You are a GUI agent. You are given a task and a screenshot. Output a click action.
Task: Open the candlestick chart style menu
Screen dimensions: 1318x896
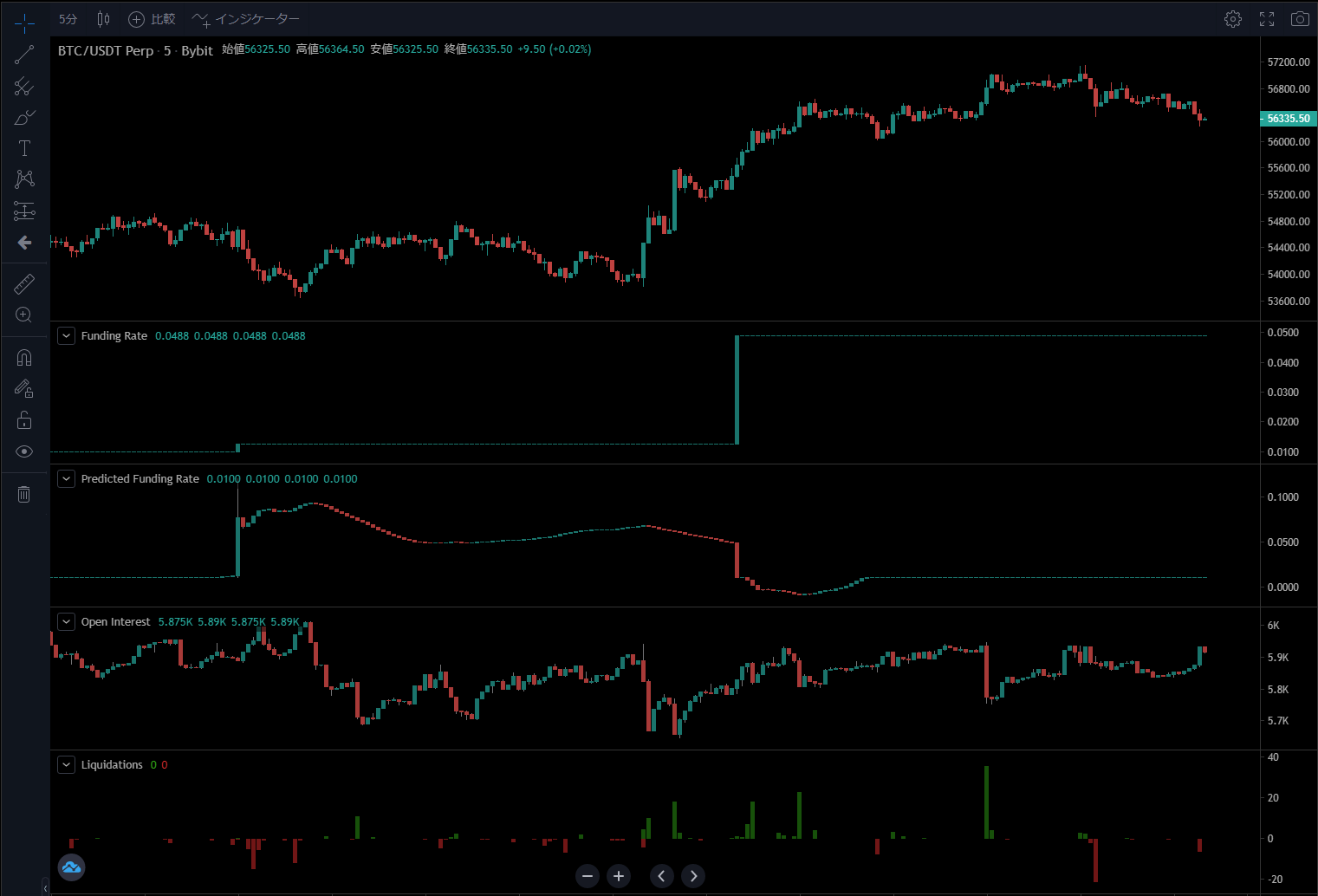point(103,19)
